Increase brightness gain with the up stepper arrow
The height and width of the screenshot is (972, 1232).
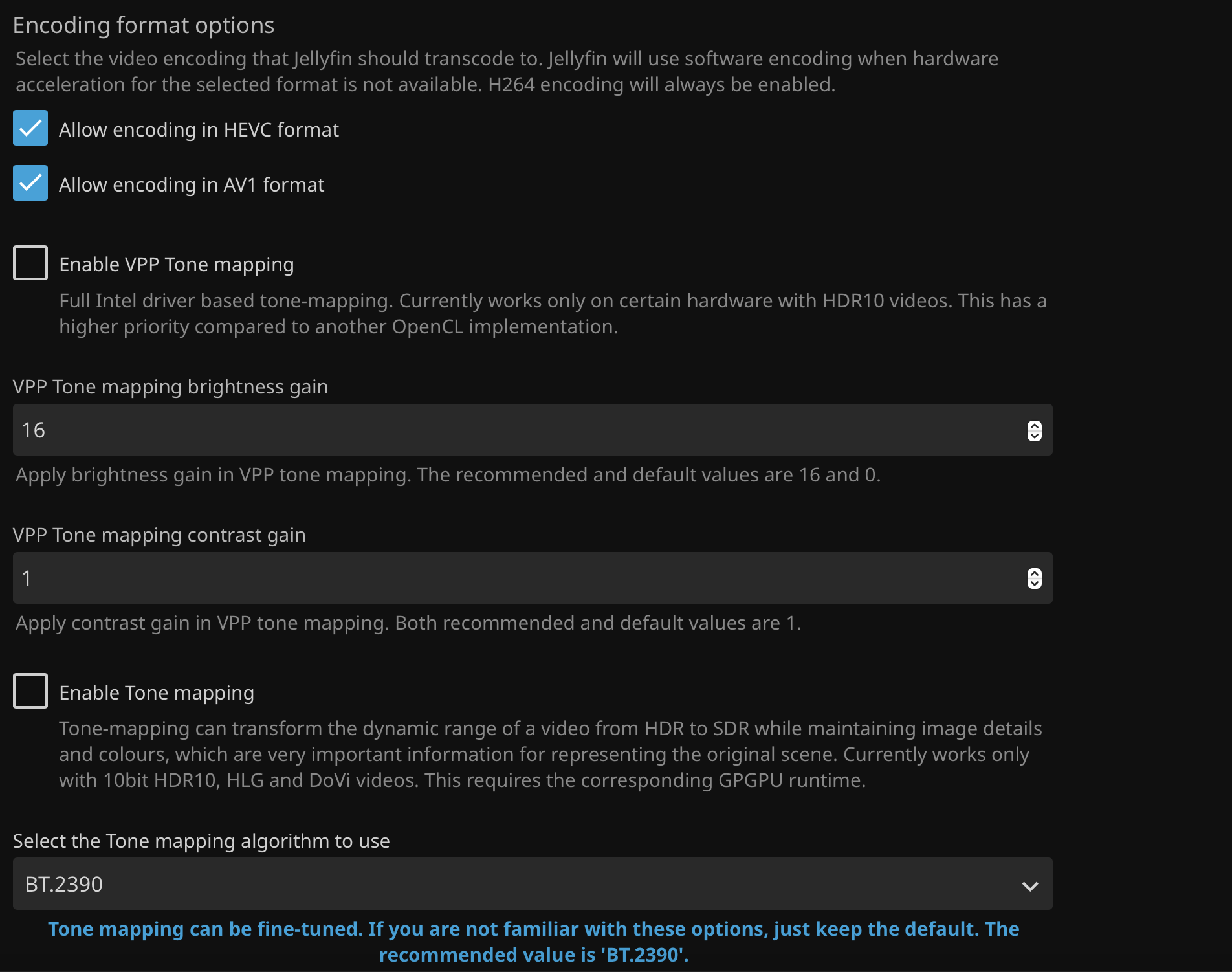(x=1034, y=426)
